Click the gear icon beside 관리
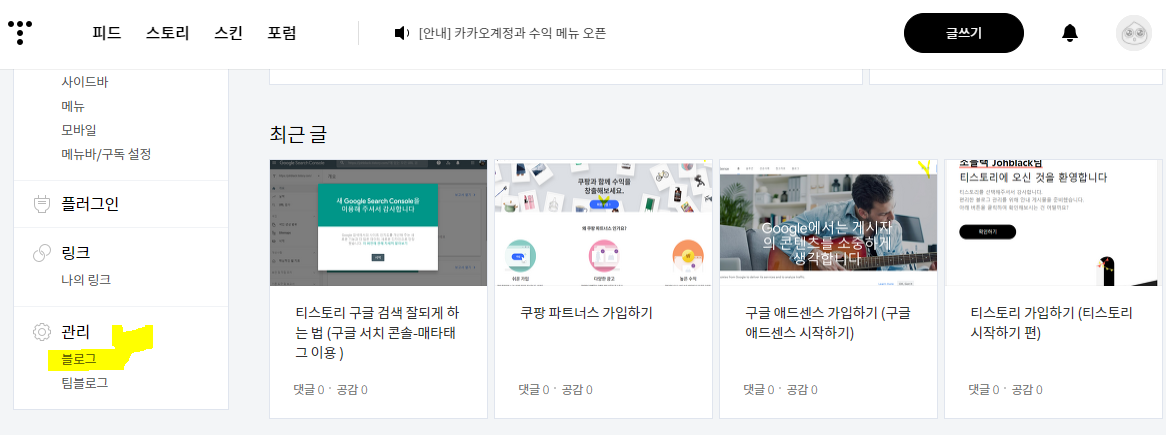Image resolution: width=1166 pixels, height=435 pixels. [42, 332]
